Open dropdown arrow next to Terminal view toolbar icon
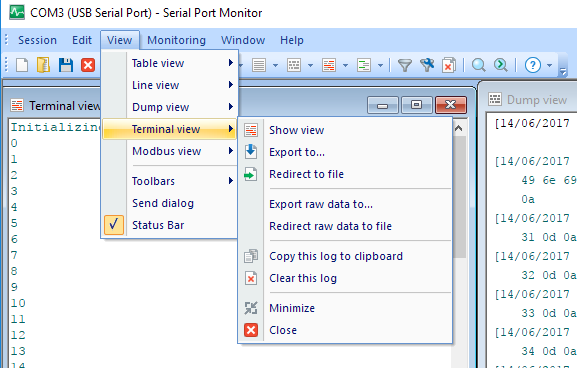The width and height of the screenshot is (577, 368). (345, 66)
